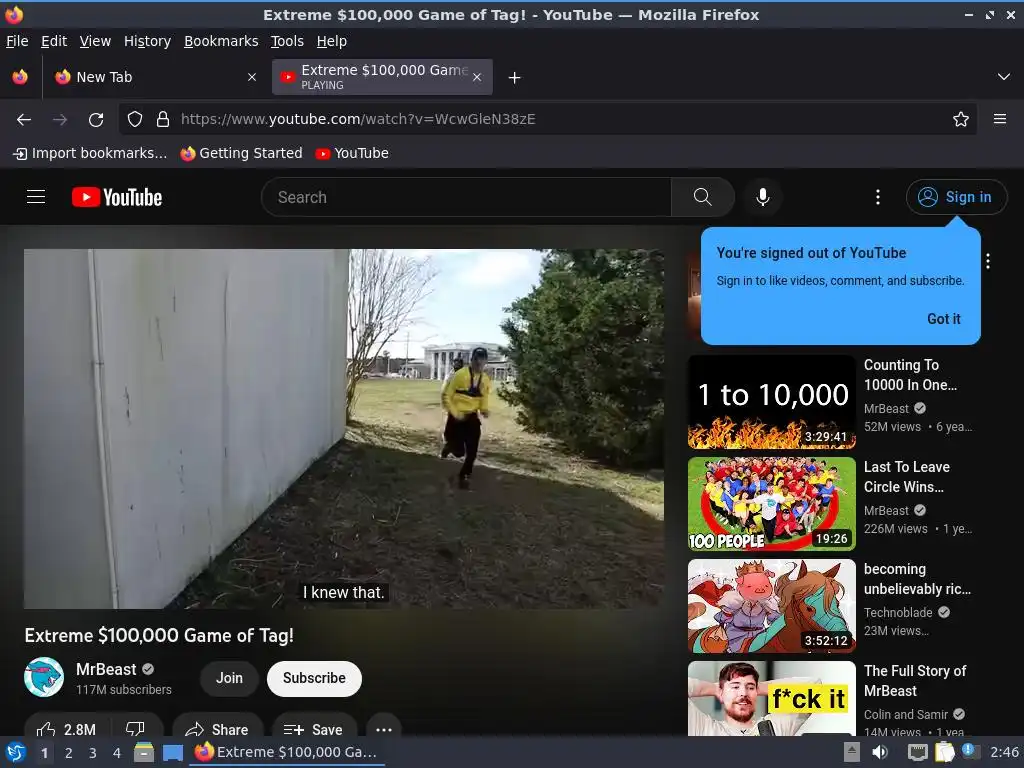
Task: Open MrBeast channel avatar
Action: 44,677
